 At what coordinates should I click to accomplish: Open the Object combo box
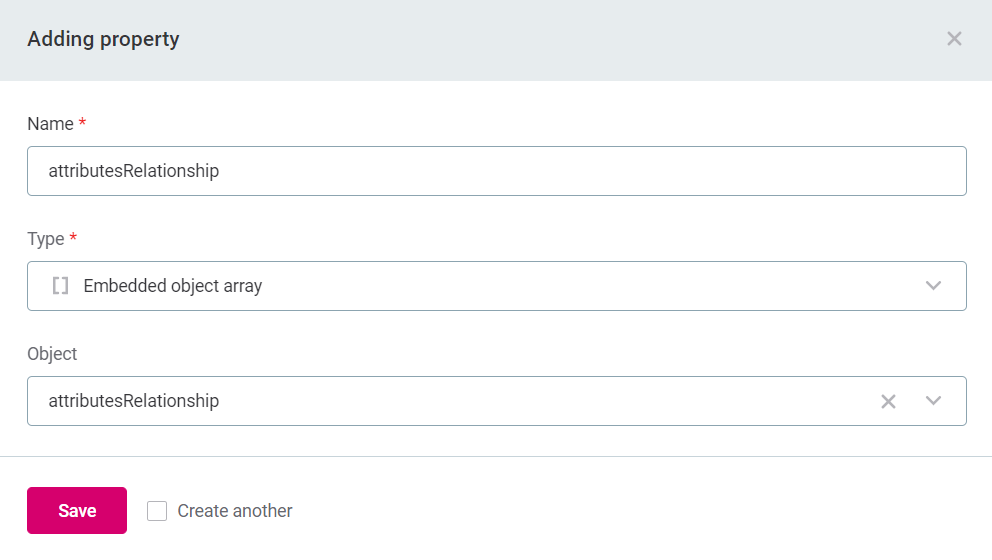coord(450,401)
